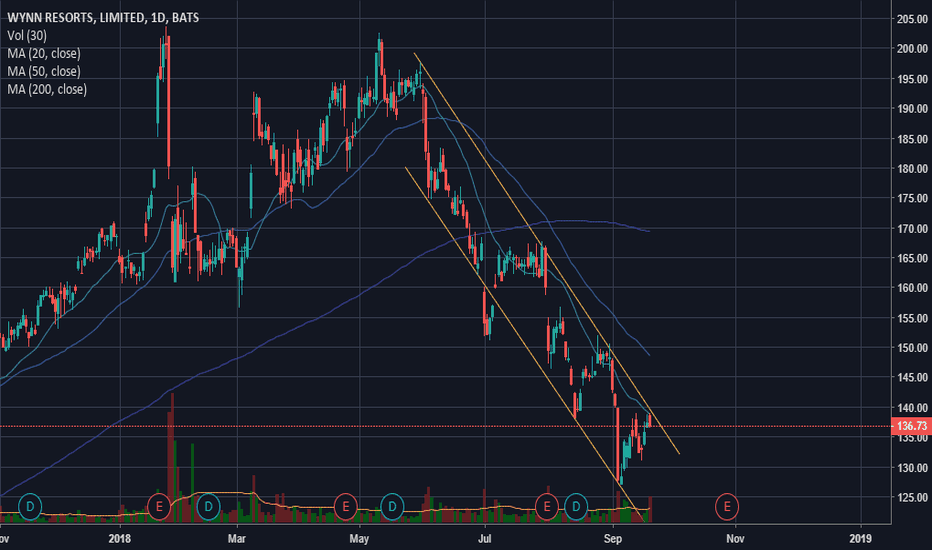932x550 pixels.
Task: Click the 140.00 price axis label
Action: pyautogui.click(x=912, y=408)
